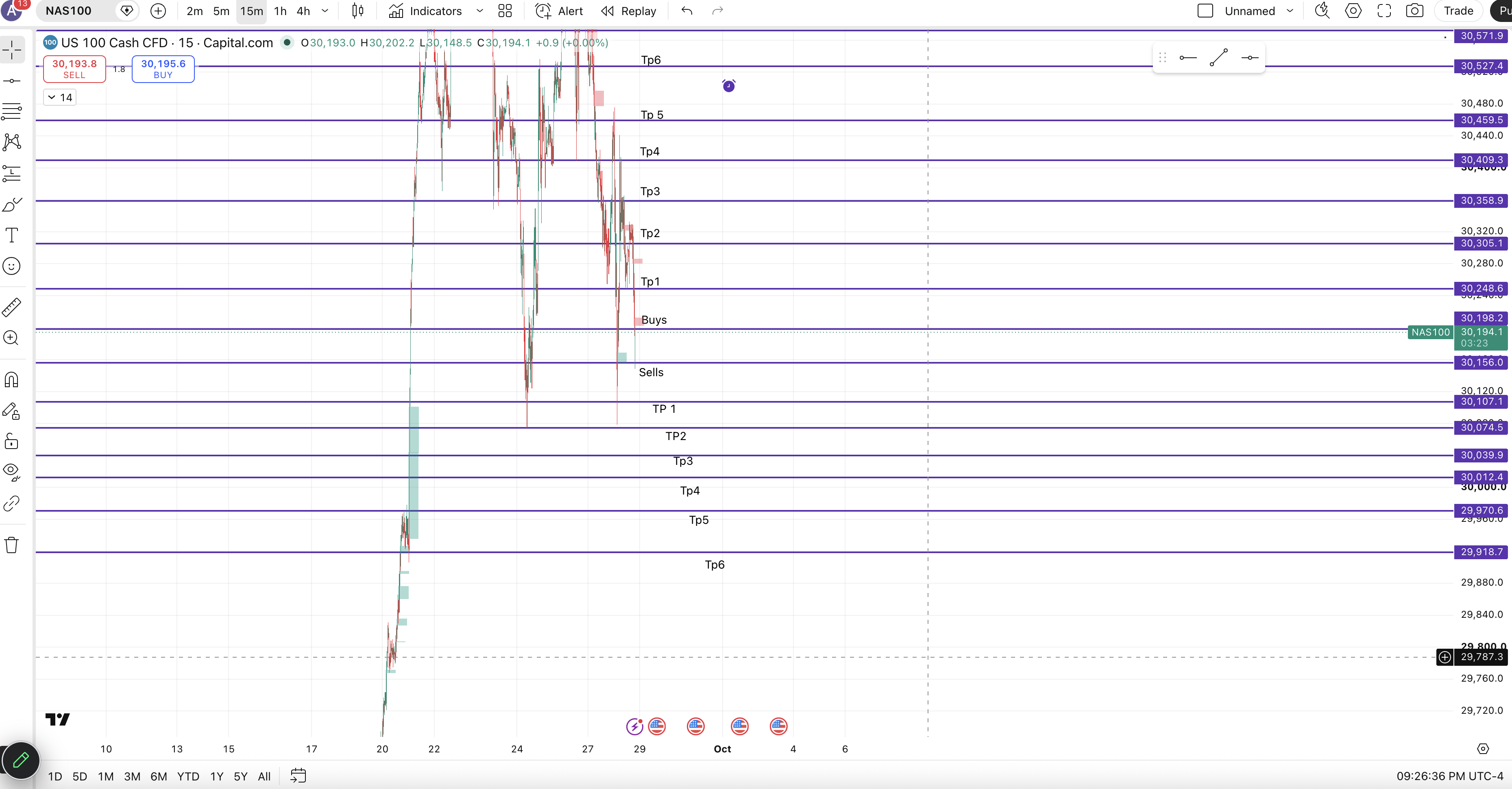Click the 09:26:36 PM UTC-4 timezone
This screenshot has height=789, width=1512.
coord(1450,776)
